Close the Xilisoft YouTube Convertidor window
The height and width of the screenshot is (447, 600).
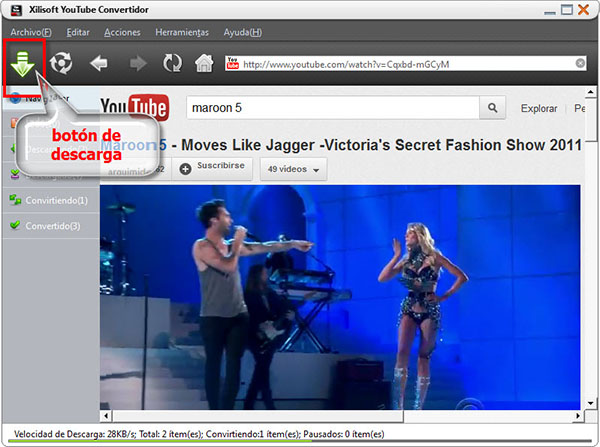click(584, 10)
